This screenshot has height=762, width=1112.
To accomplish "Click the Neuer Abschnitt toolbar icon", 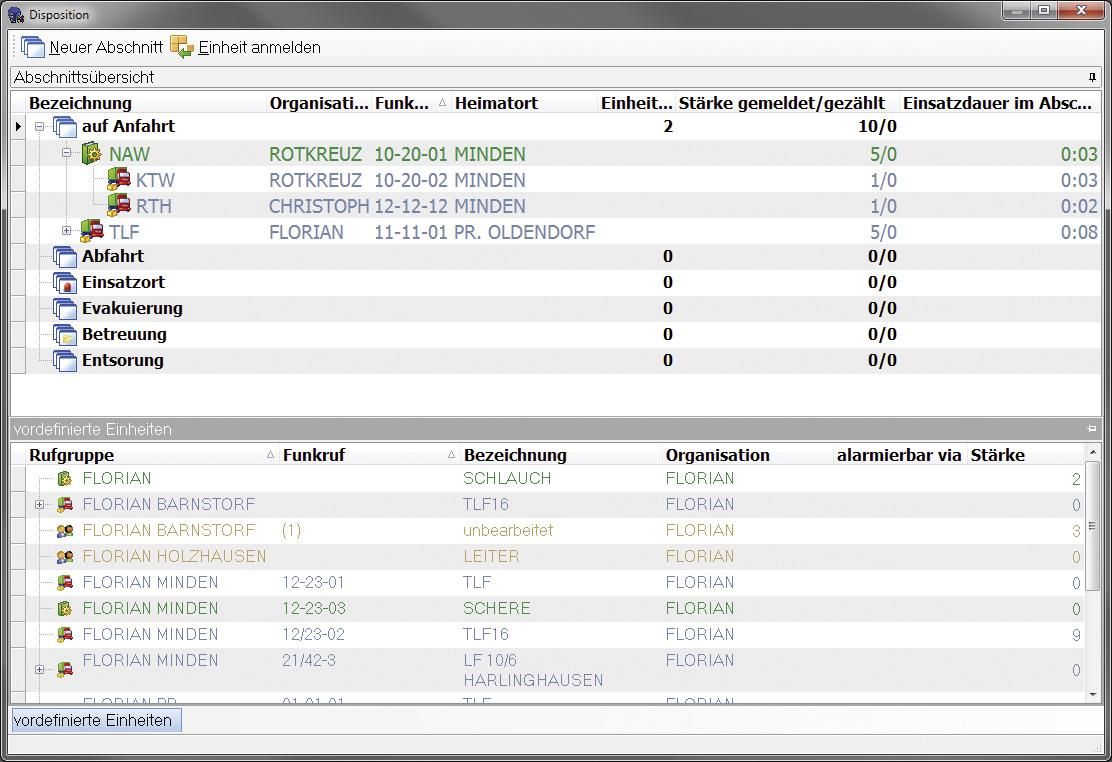I will [x=33, y=47].
